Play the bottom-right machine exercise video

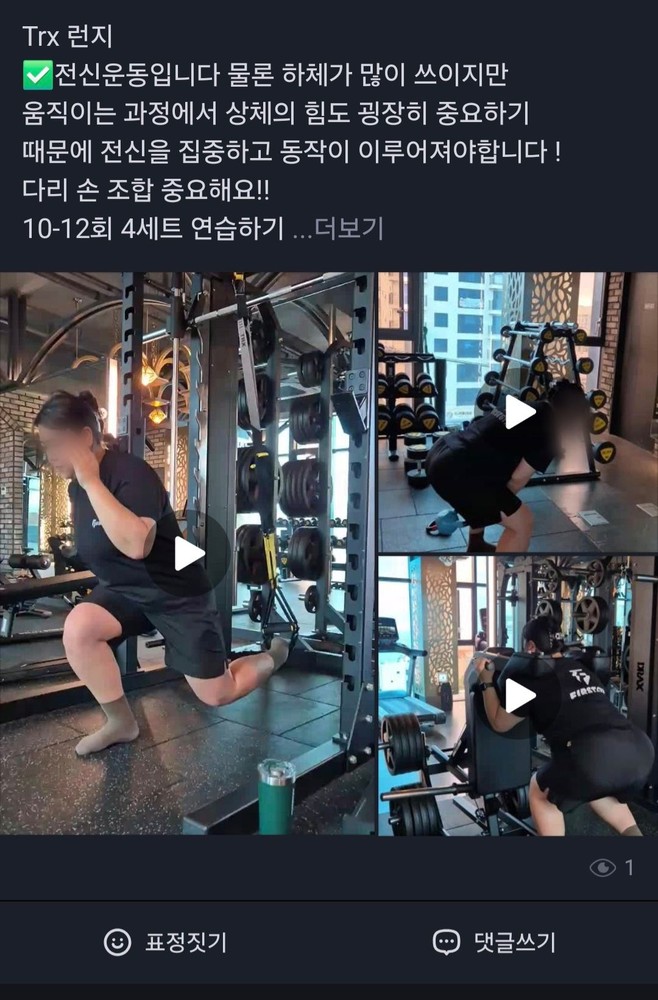coord(518,695)
